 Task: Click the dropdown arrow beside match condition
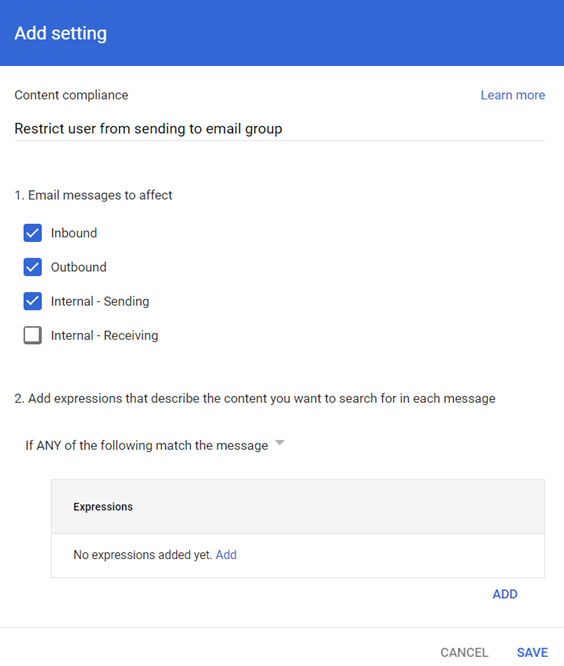279,443
